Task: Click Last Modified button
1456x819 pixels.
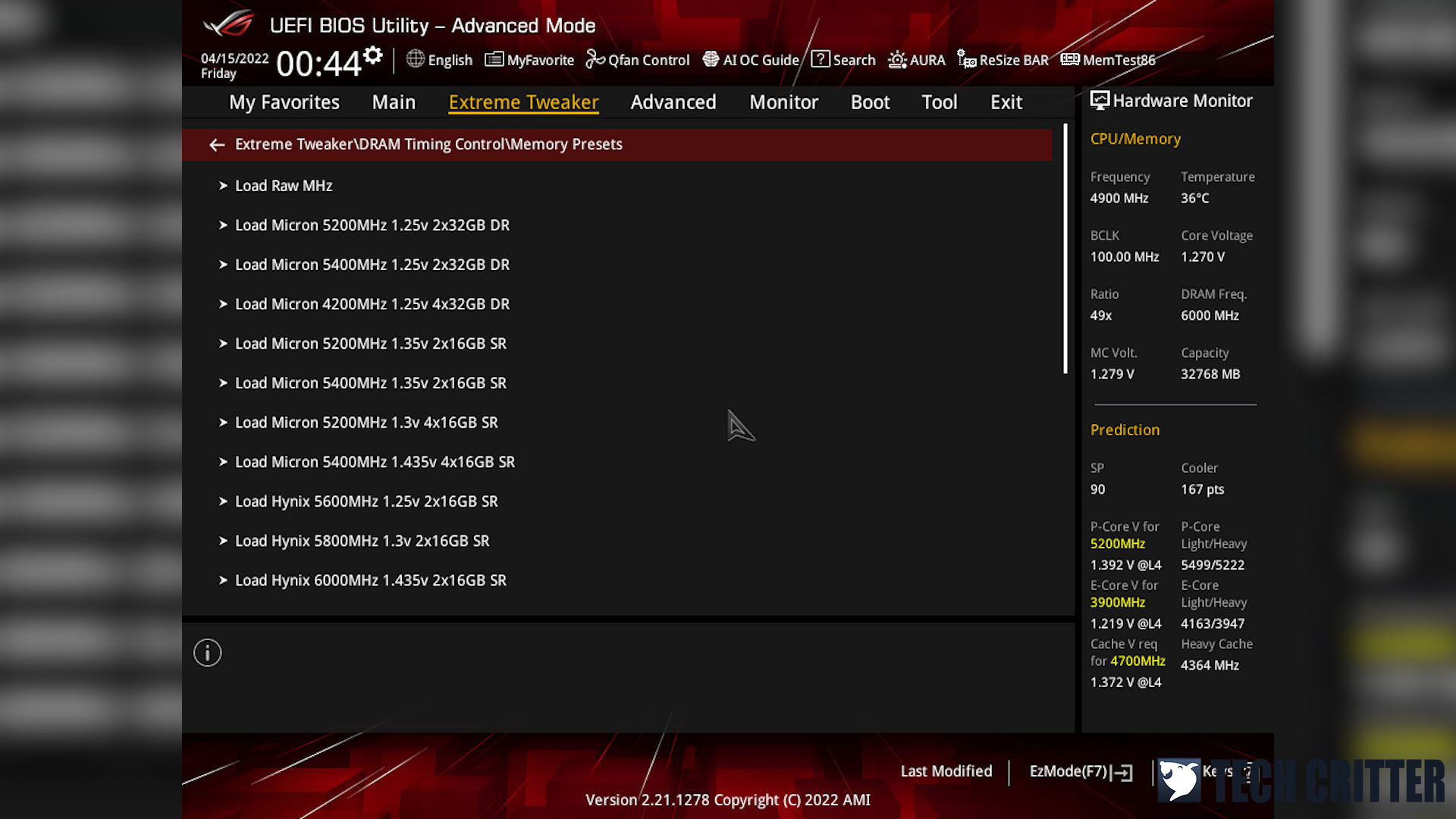Action: (946, 771)
